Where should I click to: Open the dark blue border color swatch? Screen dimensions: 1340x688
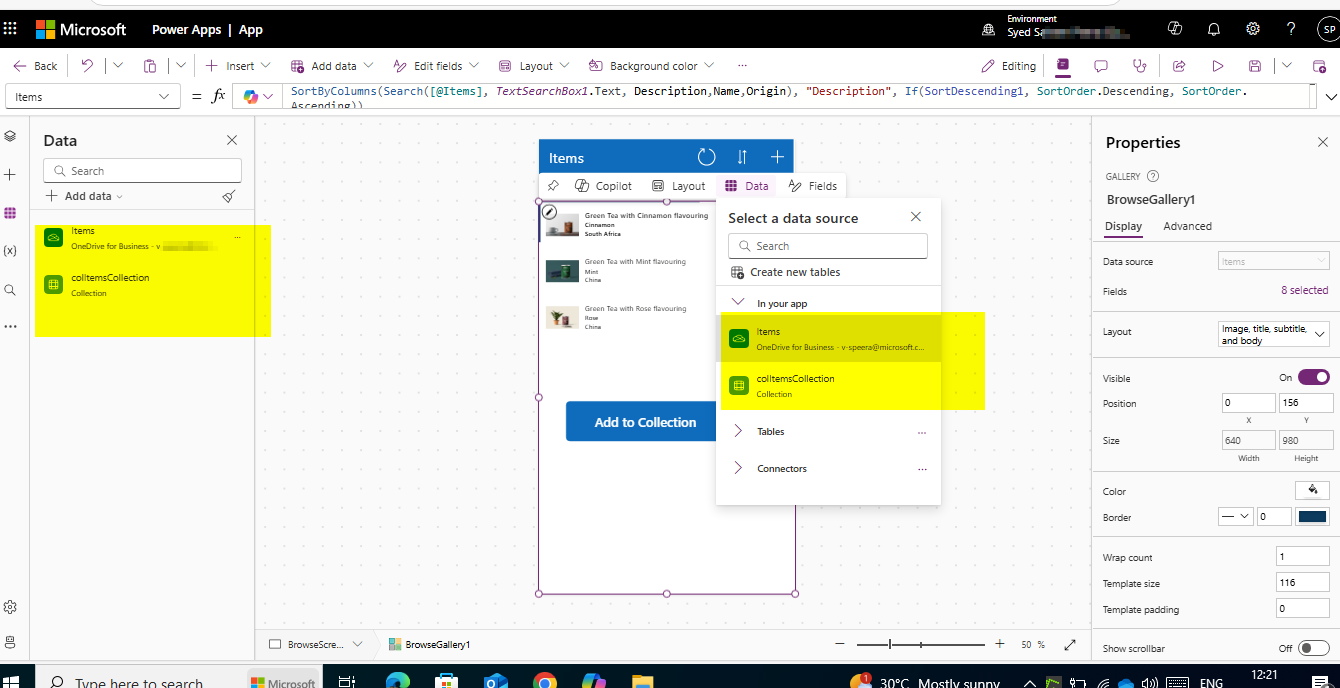point(1312,517)
